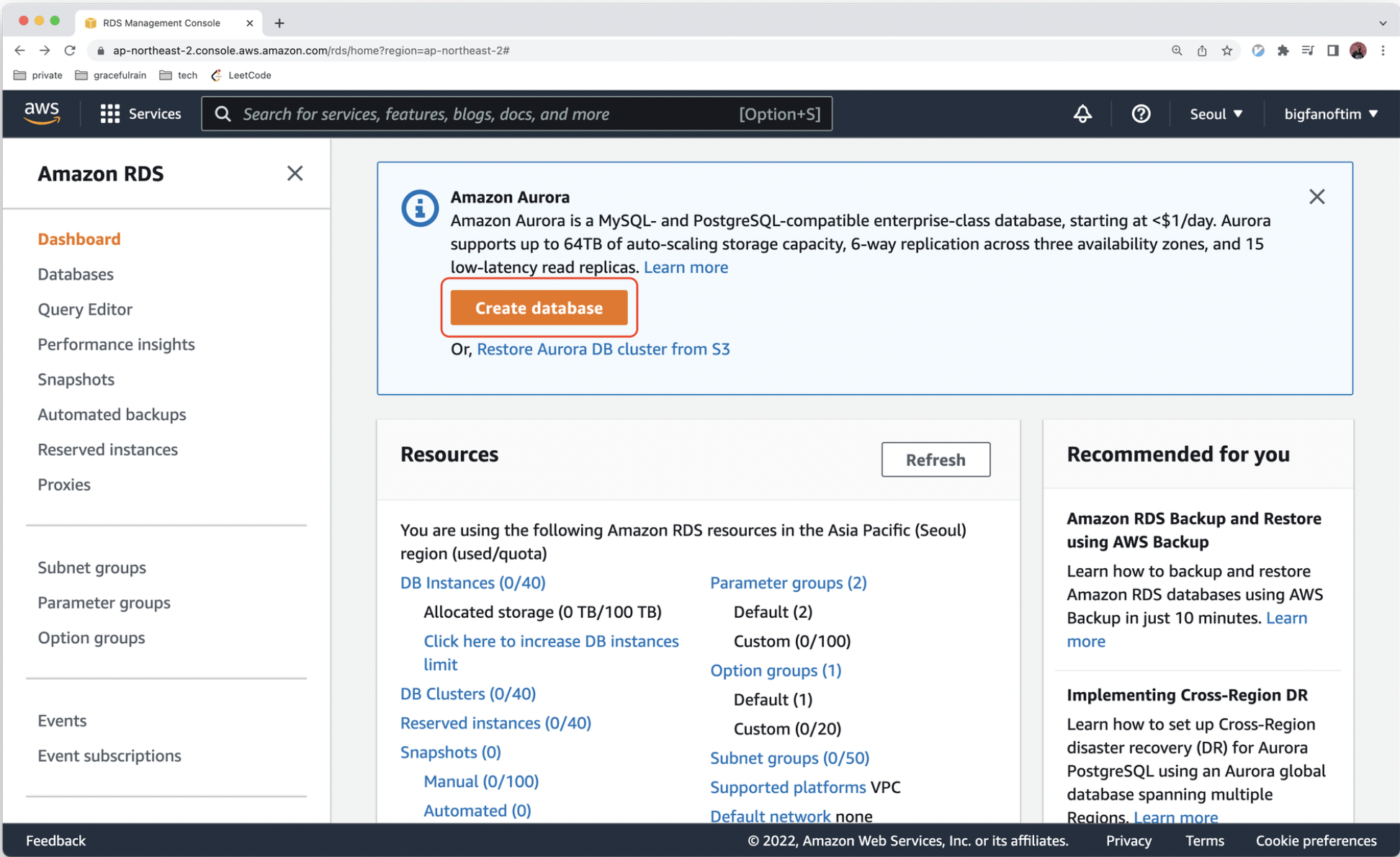1400x857 pixels.
Task: Close the Amazon RDS sidebar panel
Action: (x=295, y=174)
